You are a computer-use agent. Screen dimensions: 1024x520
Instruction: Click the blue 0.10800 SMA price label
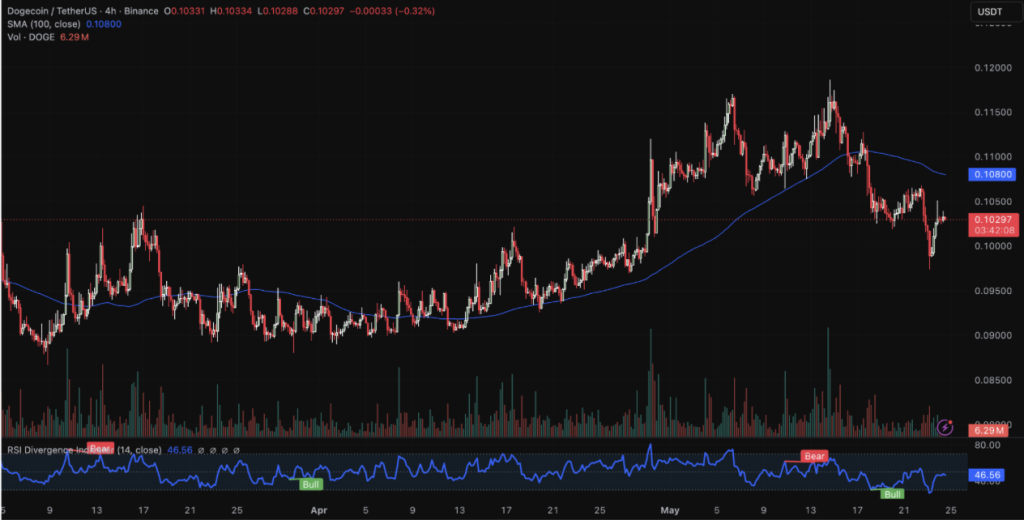[993, 174]
